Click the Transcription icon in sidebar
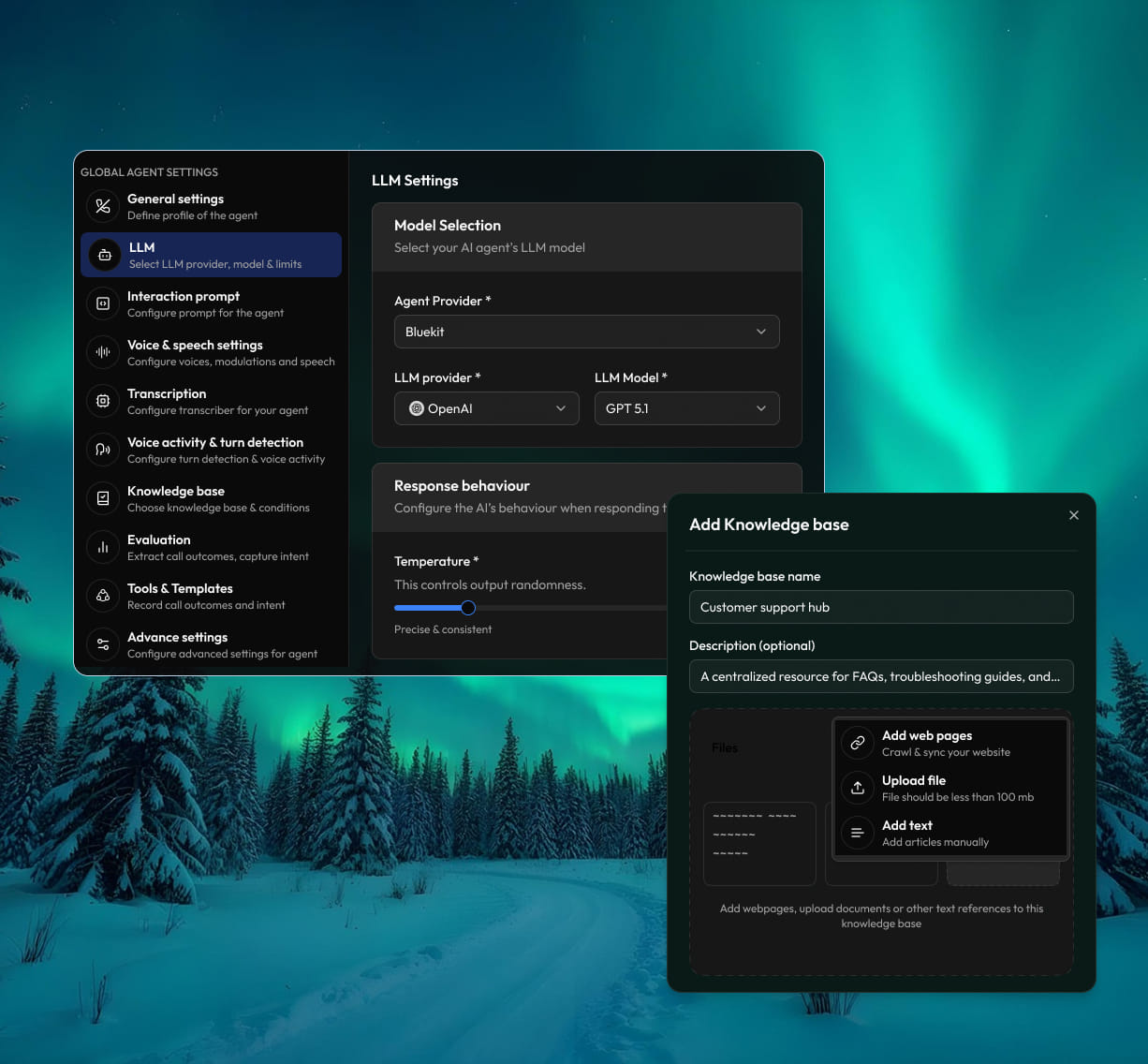The image size is (1148, 1064). pyautogui.click(x=103, y=401)
